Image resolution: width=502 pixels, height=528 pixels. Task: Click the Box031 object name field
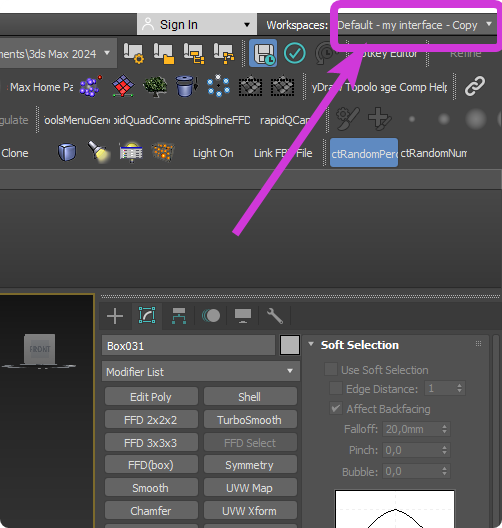(x=188, y=345)
